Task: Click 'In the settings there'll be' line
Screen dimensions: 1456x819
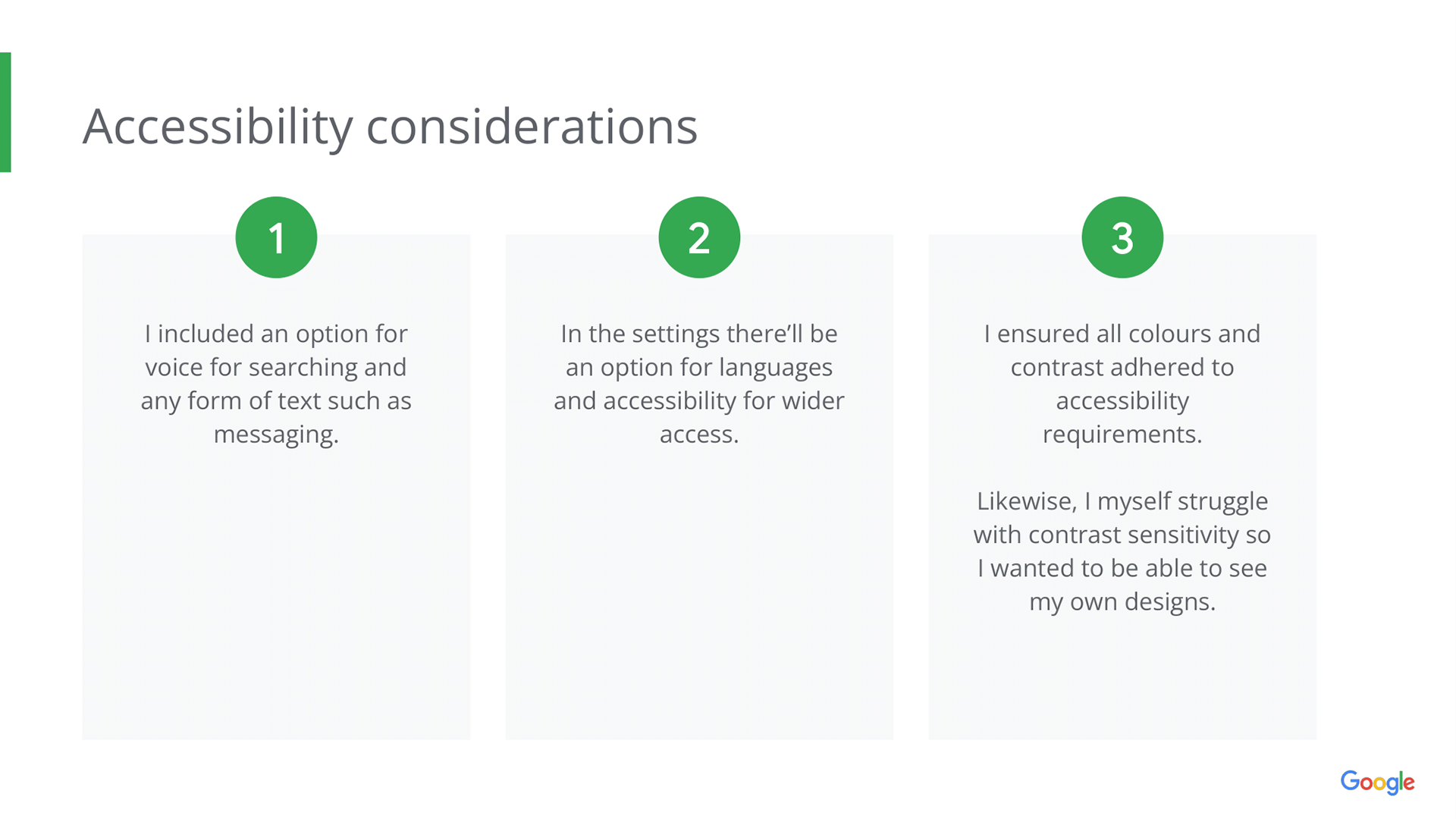Action: pos(699,334)
